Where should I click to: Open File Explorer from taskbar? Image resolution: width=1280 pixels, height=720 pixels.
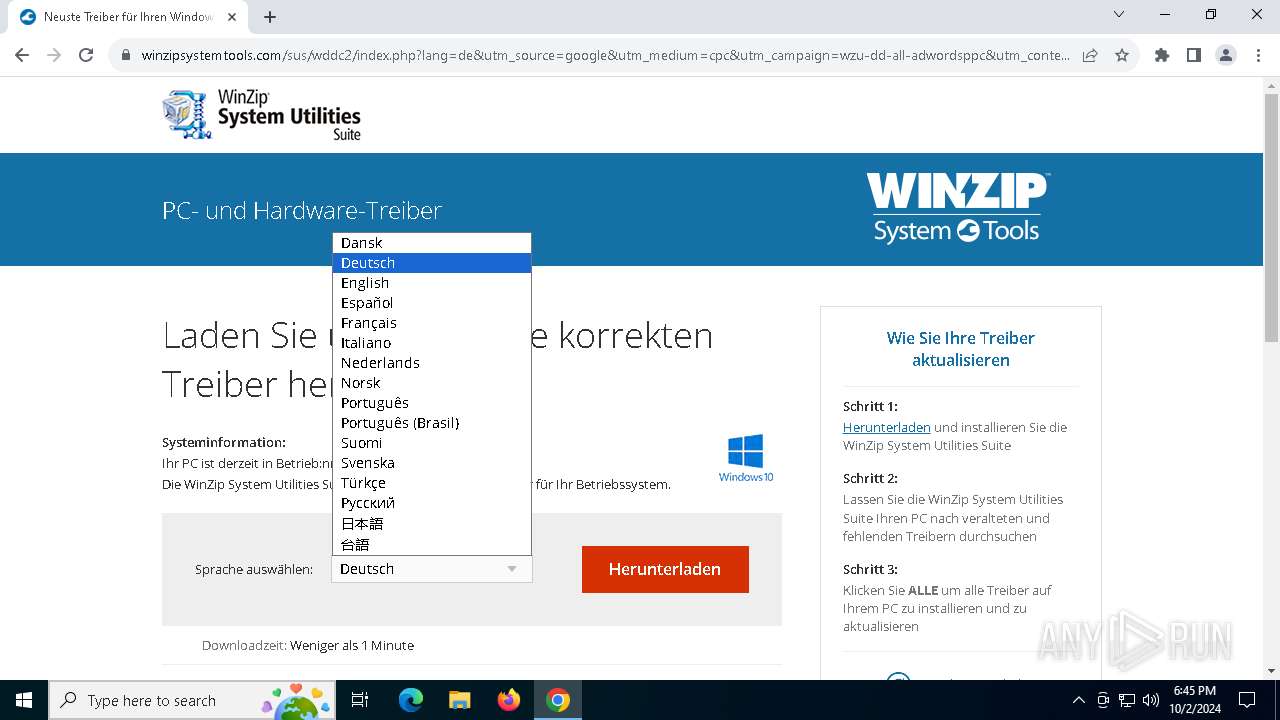point(460,700)
